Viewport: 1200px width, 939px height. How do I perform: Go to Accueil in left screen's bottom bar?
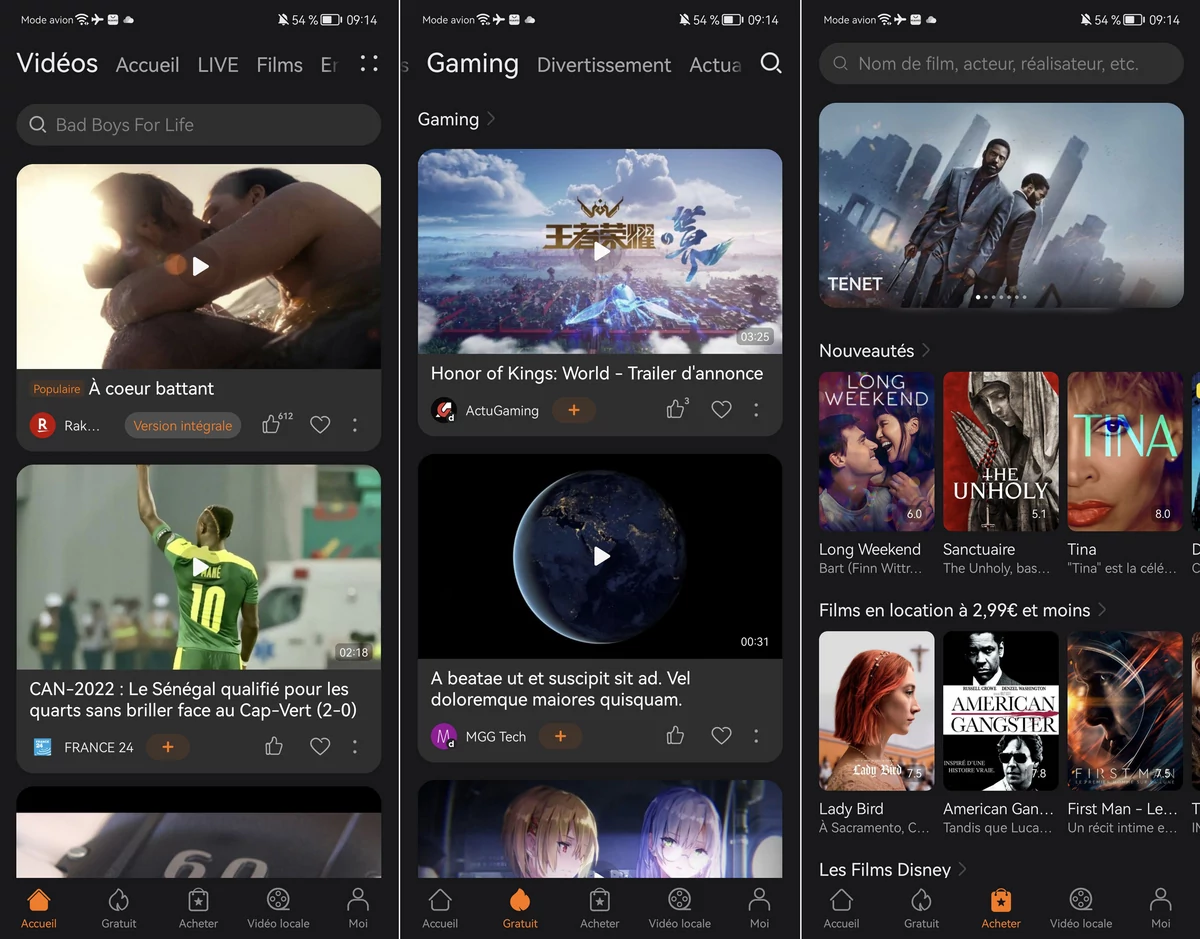(39, 908)
